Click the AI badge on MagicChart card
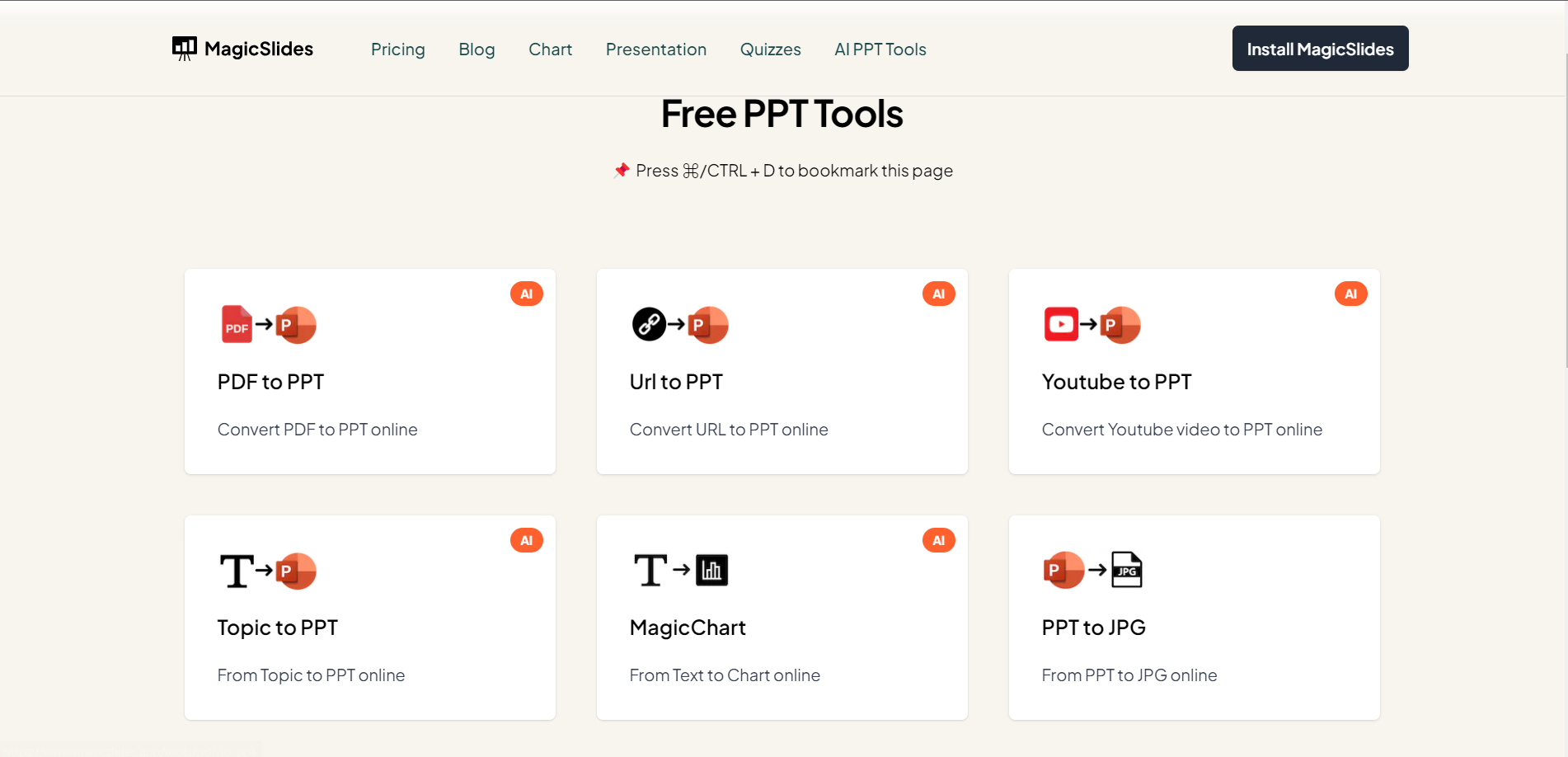 point(938,541)
